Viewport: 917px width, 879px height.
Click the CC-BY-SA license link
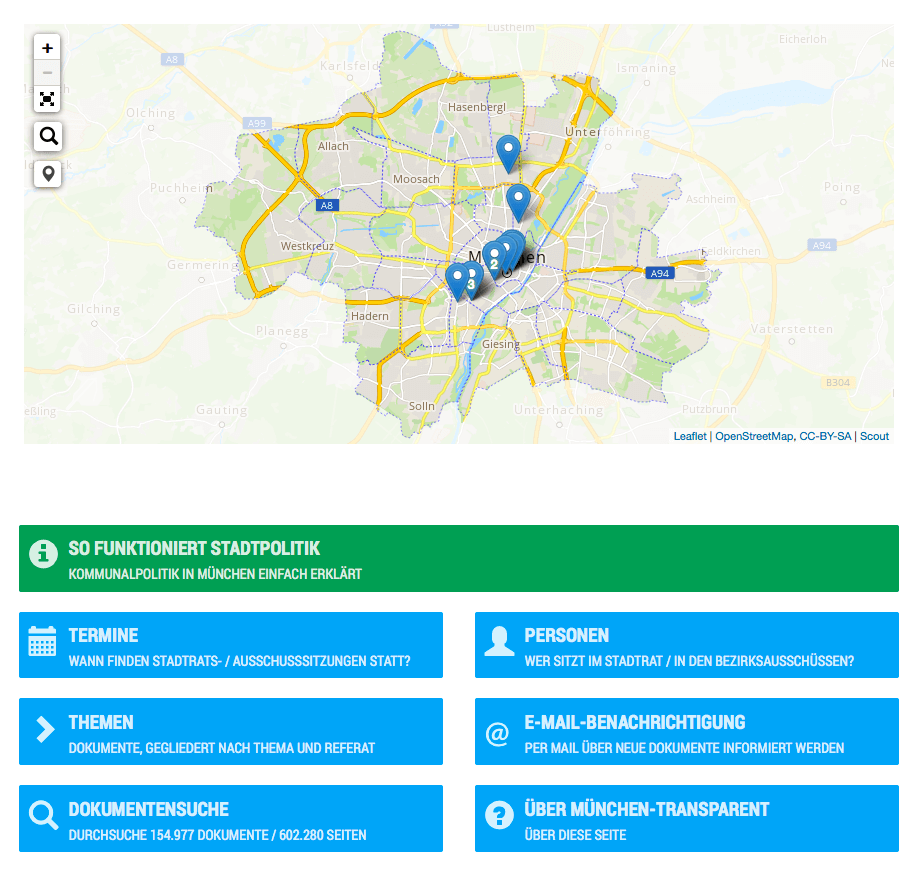(x=825, y=436)
